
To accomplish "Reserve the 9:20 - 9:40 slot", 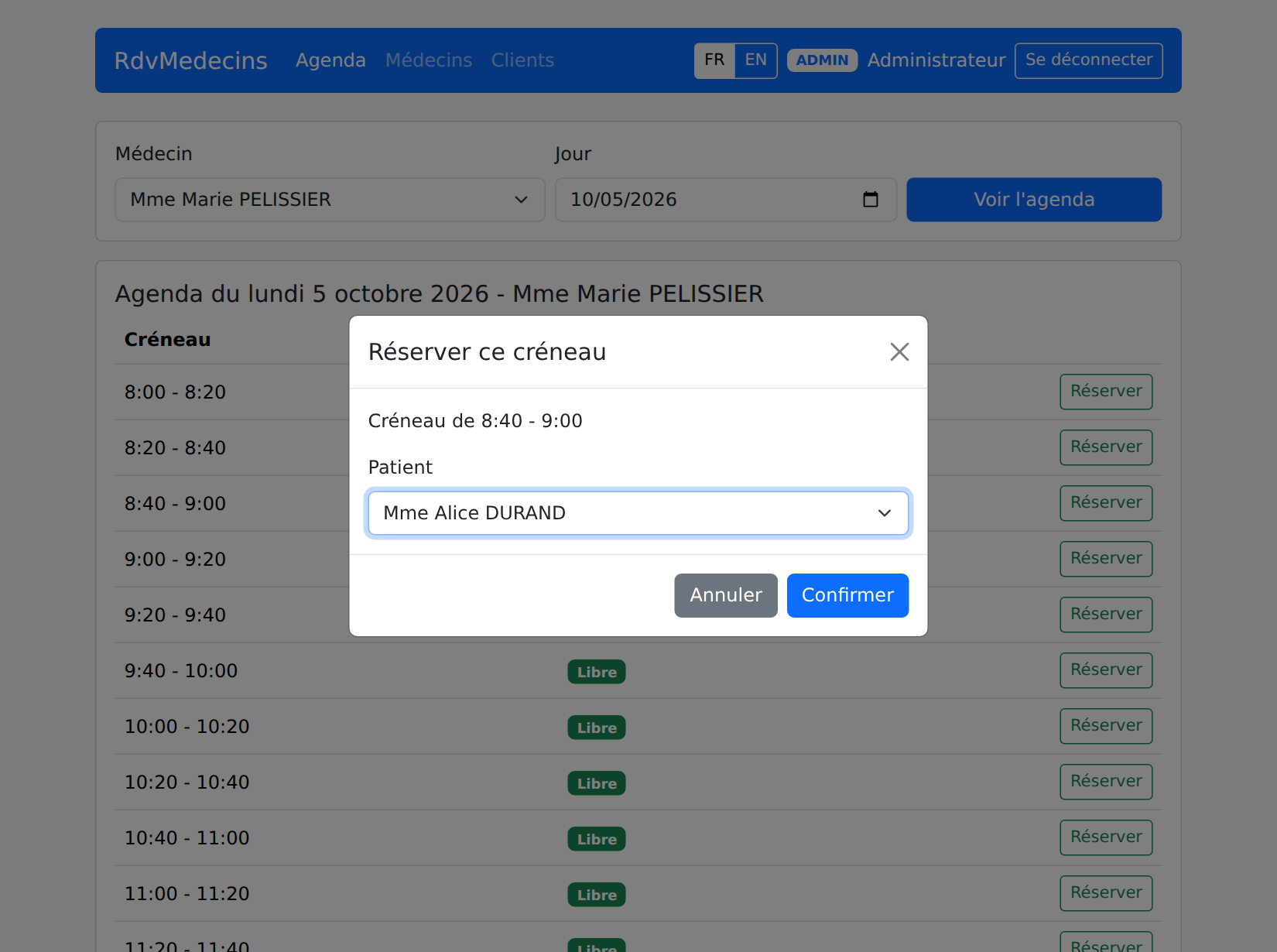I will pyautogui.click(x=1106, y=615).
